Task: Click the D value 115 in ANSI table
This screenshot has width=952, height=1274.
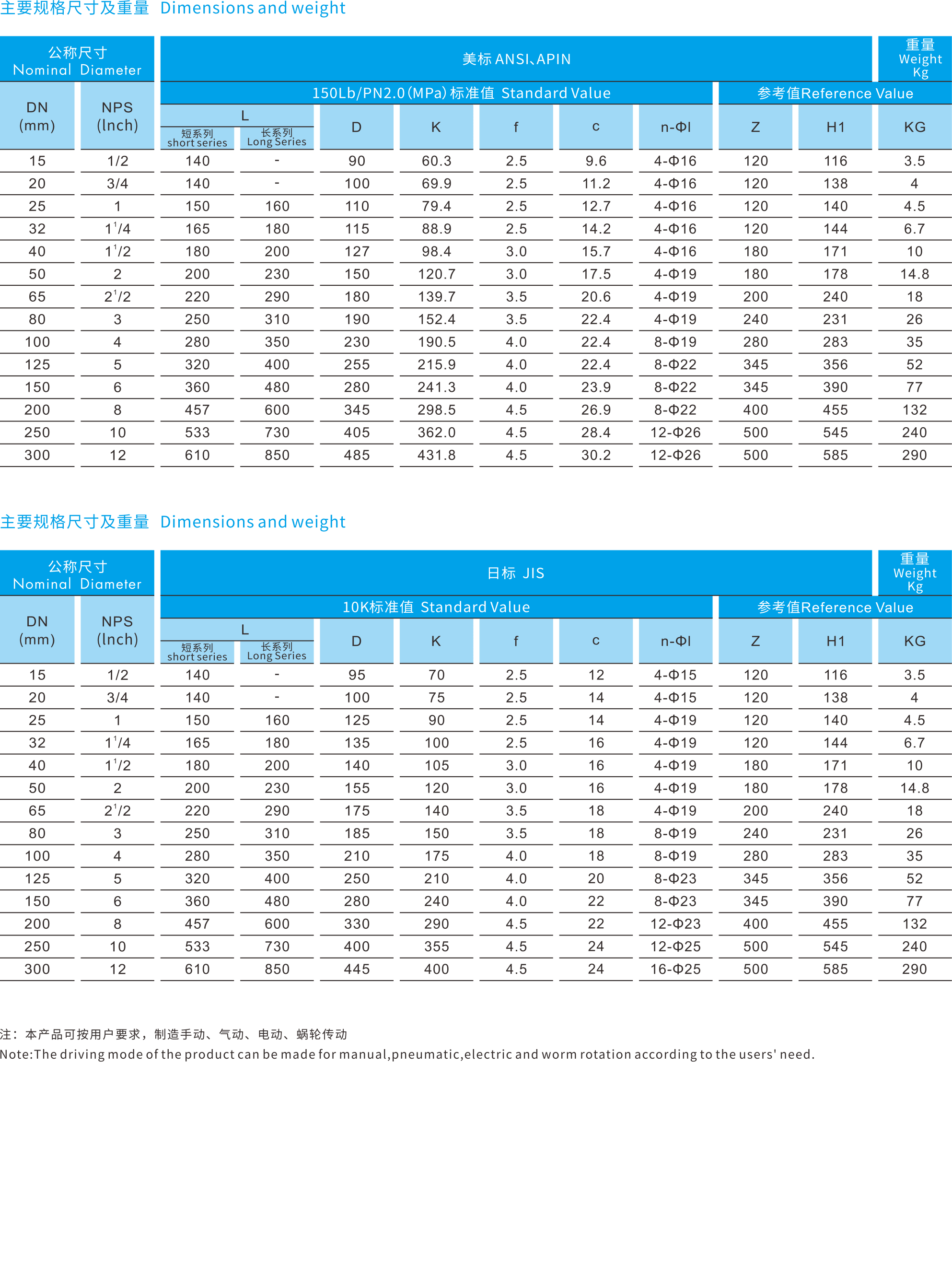Action: 357,229
